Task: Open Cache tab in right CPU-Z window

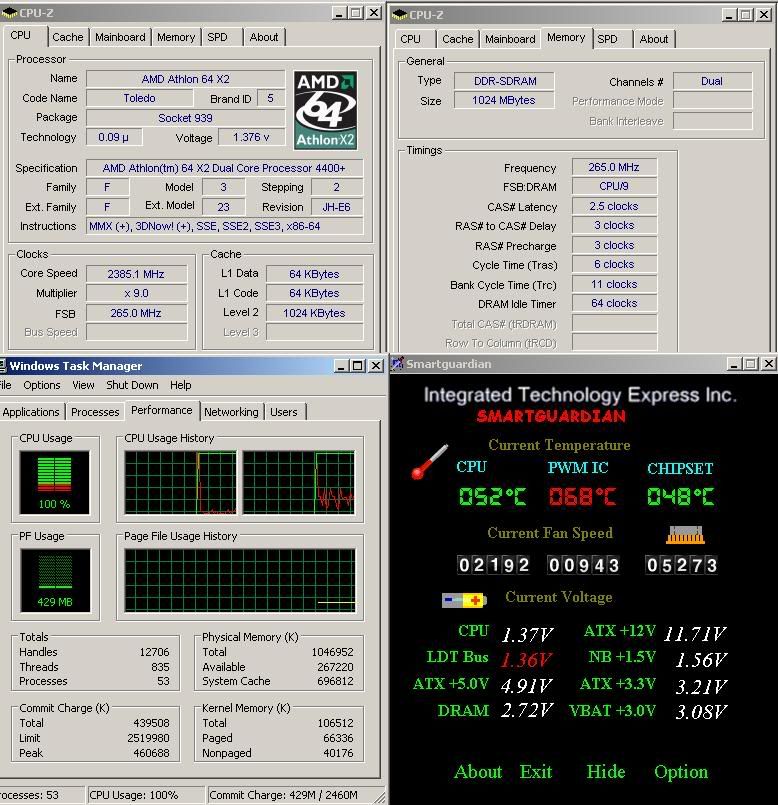Action: pos(458,40)
